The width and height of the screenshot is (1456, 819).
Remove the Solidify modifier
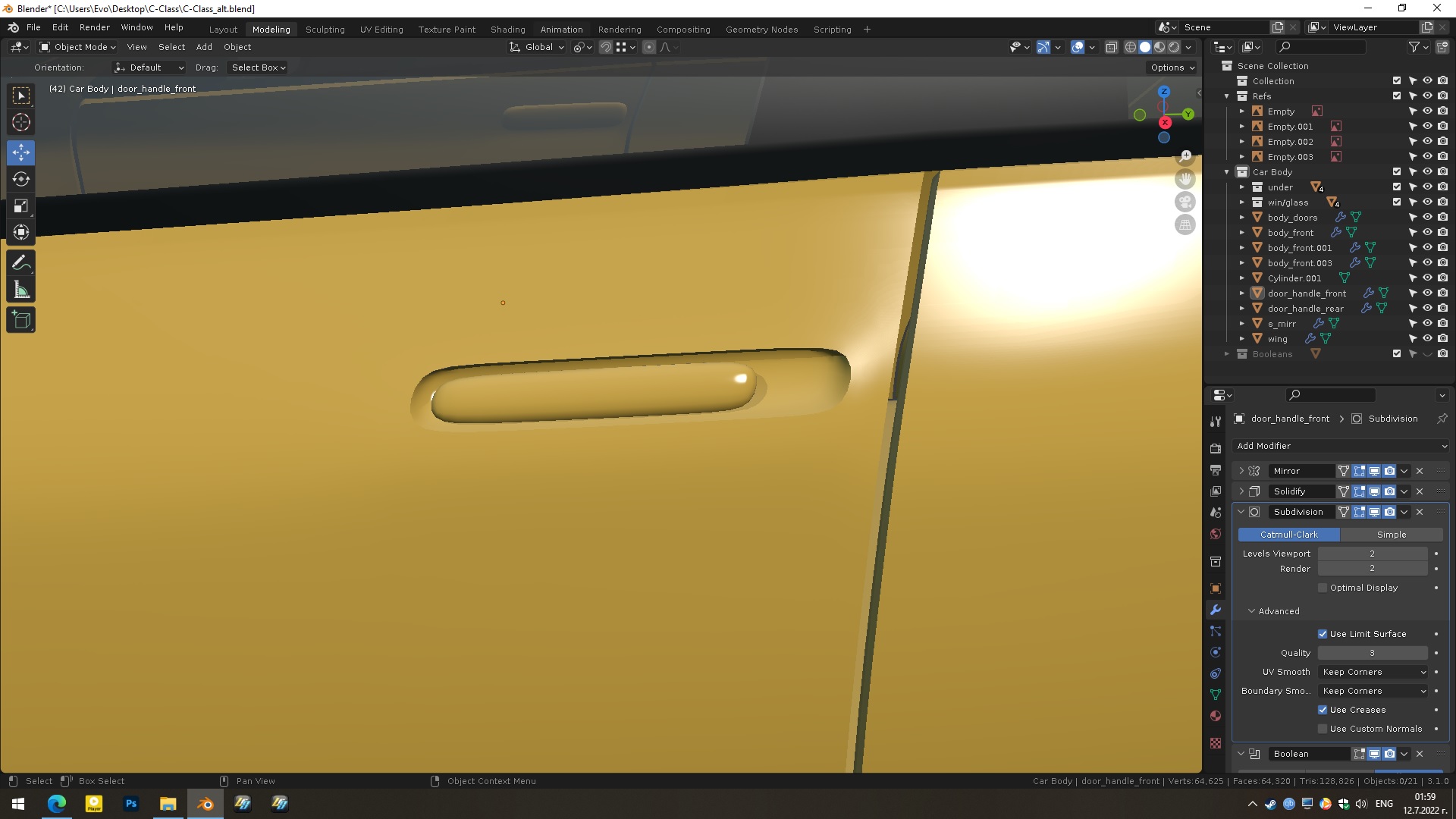point(1420,491)
